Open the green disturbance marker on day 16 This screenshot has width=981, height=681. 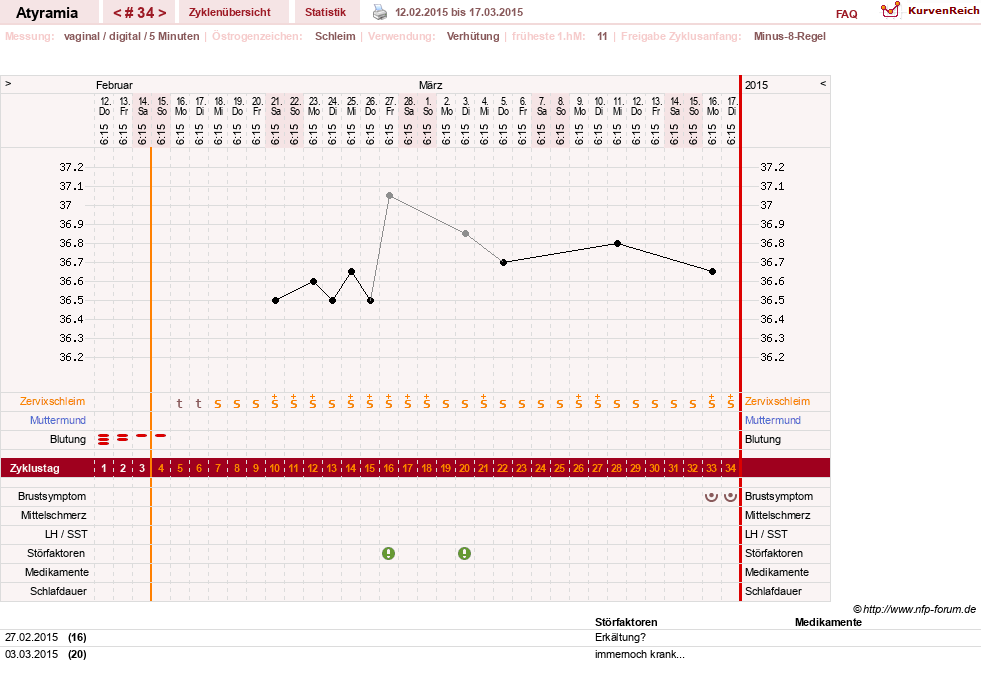(x=389, y=553)
